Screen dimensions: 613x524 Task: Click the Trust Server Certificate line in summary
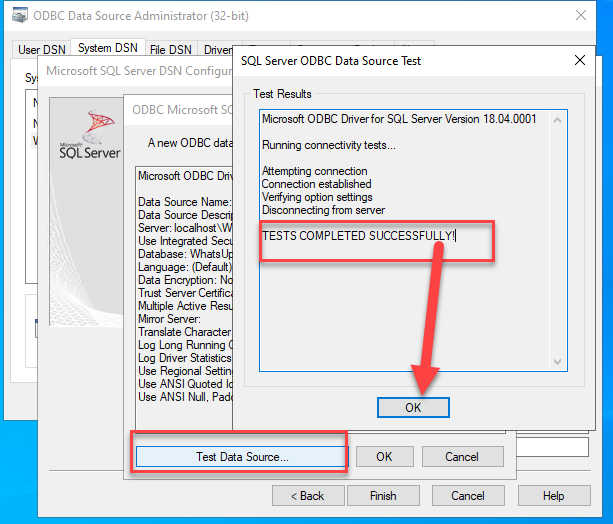pos(185,293)
